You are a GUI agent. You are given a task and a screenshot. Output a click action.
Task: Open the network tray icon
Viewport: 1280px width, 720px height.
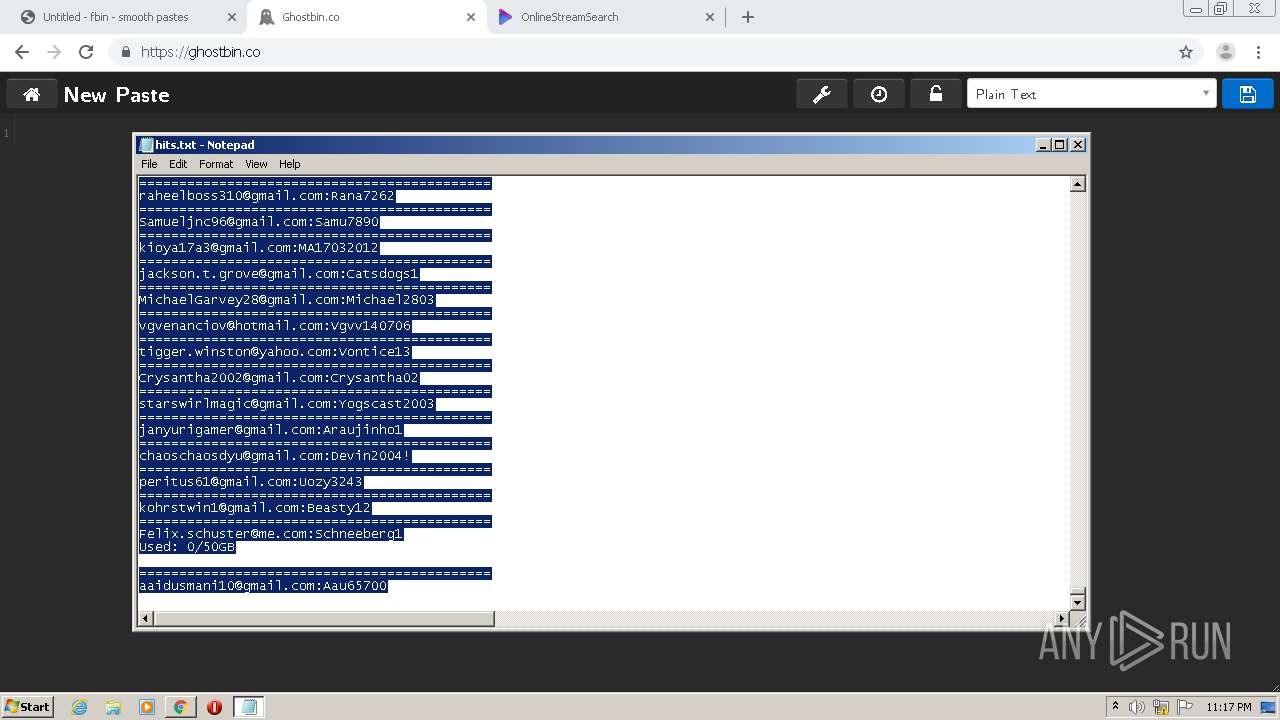click(x=1161, y=707)
